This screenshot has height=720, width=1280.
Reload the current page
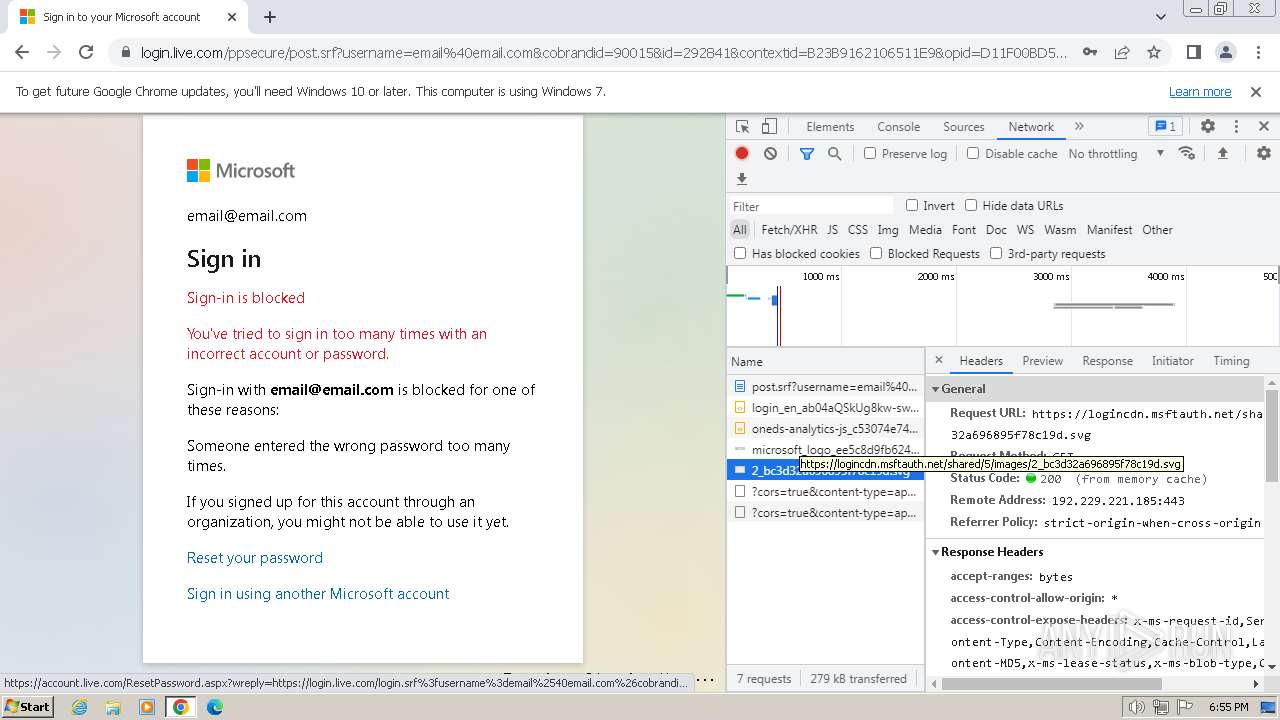click(86, 53)
